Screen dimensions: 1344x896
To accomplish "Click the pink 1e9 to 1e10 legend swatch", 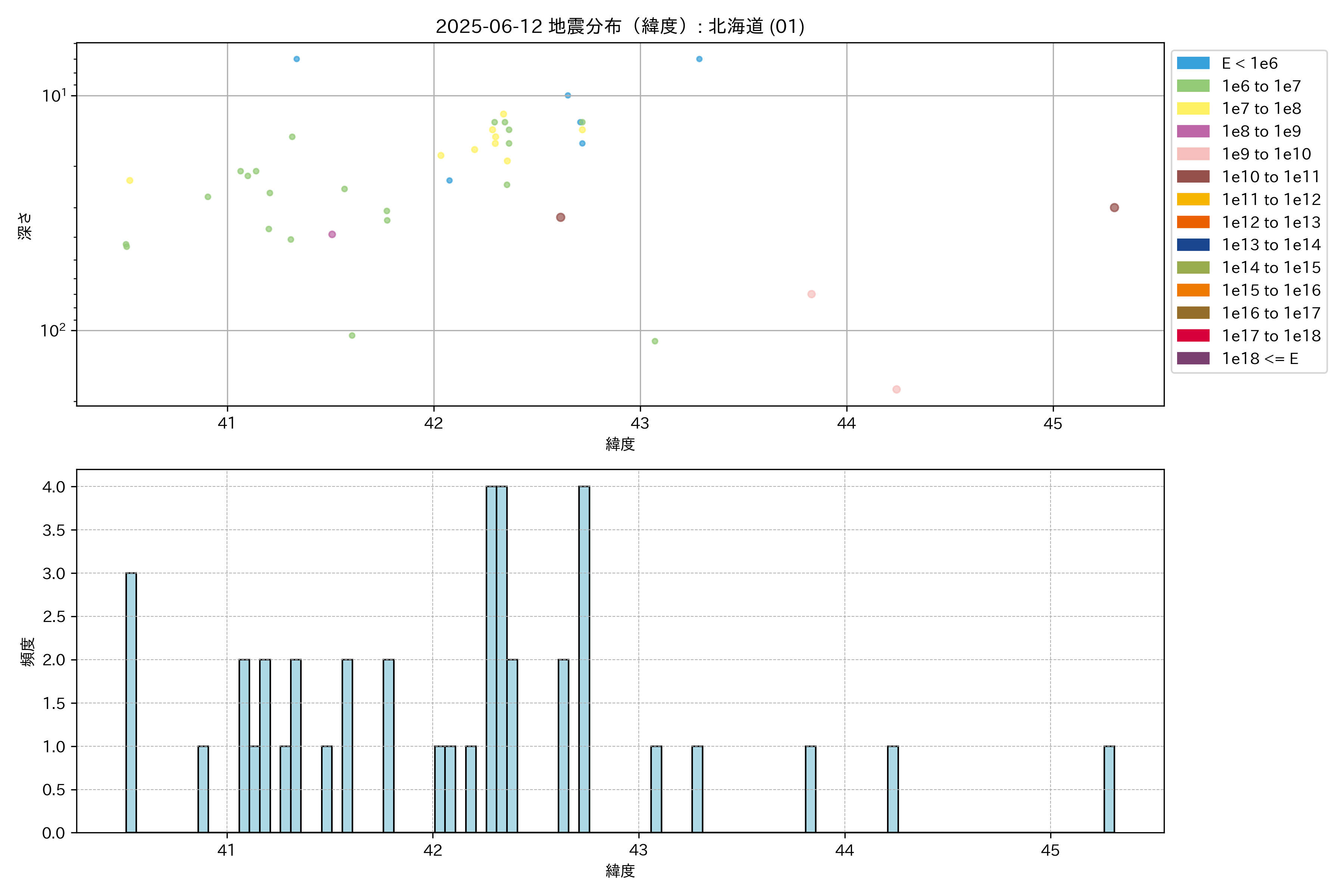I will 1192,154.
